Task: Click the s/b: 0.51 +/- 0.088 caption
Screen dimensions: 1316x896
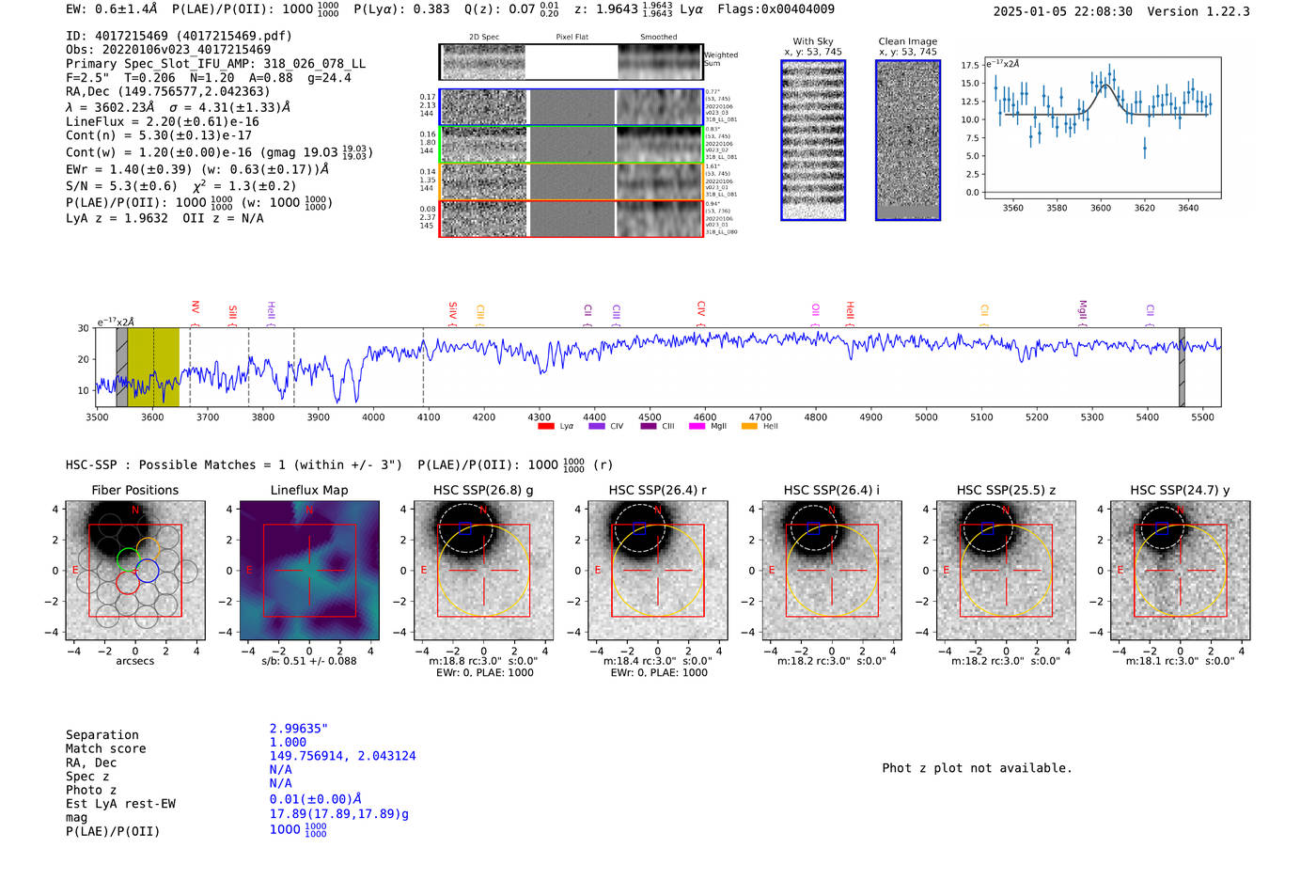Action: [309, 661]
